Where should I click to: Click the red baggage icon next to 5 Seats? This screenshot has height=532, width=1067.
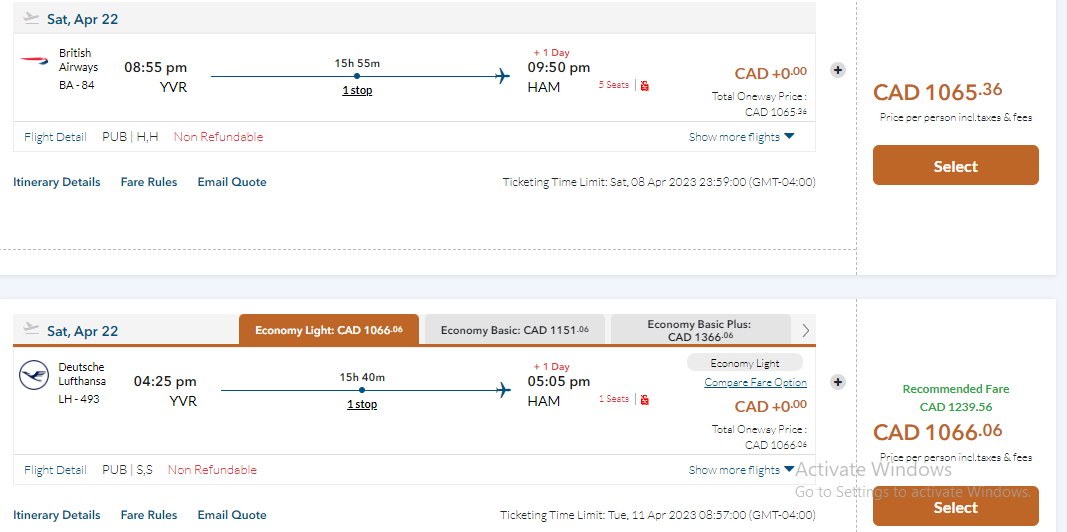[645, 86]
